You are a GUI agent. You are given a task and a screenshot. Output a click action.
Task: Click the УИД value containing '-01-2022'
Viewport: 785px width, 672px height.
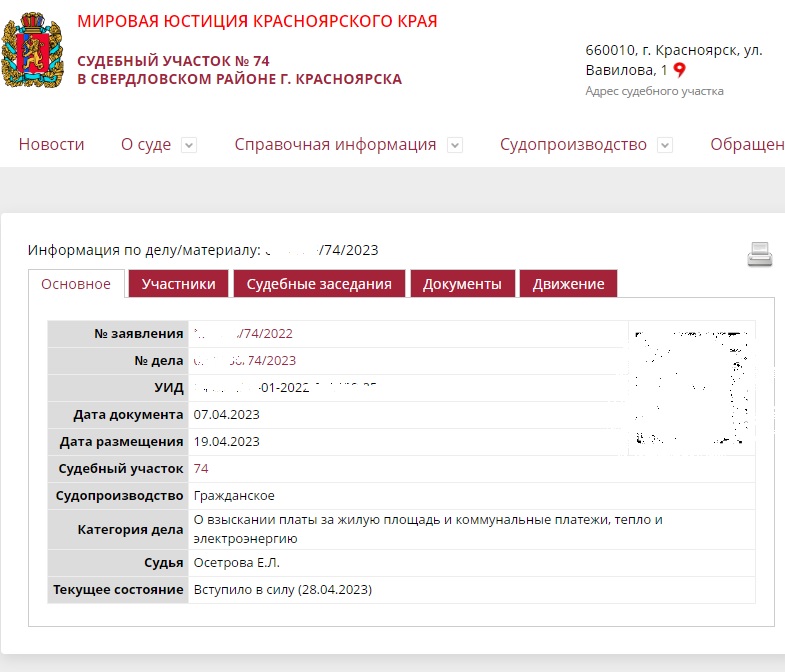click(285, 388)
